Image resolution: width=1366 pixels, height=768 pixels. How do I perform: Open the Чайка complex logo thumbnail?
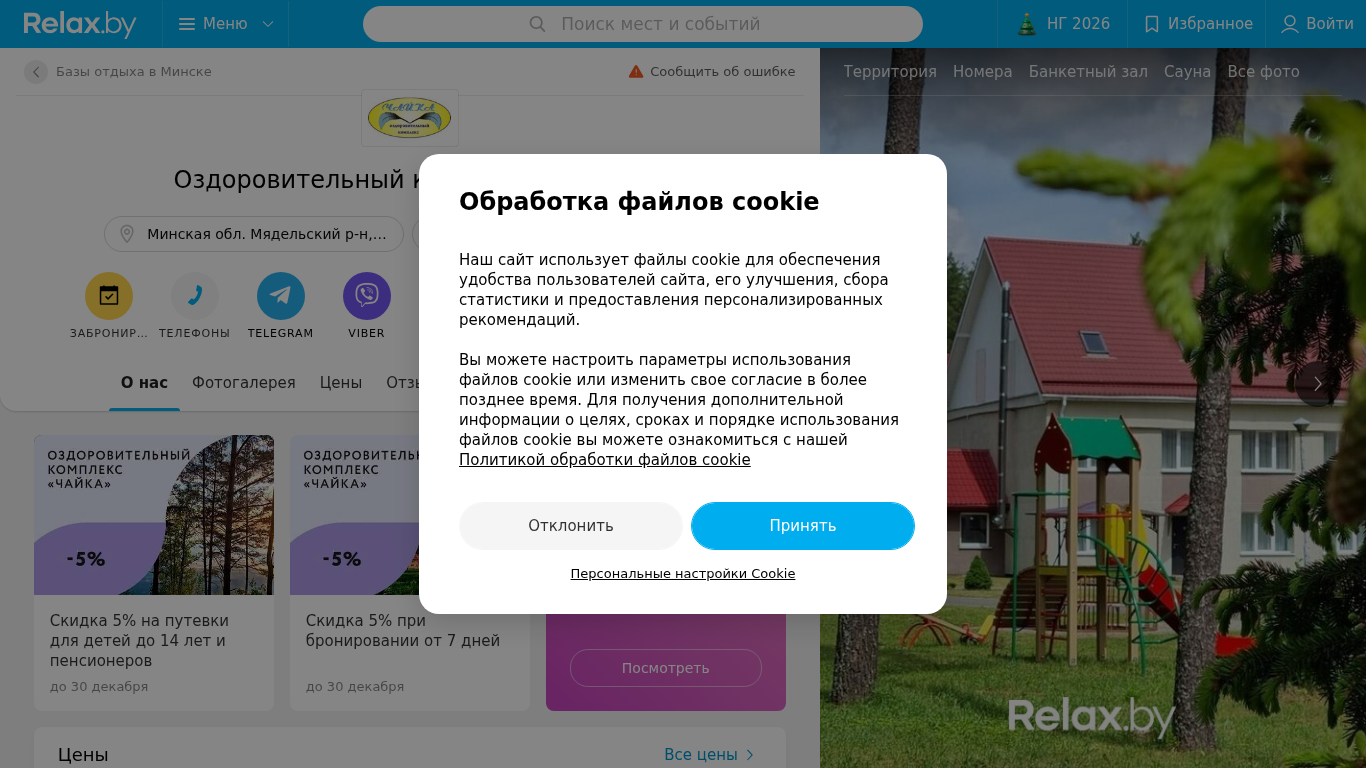(410, 118)
